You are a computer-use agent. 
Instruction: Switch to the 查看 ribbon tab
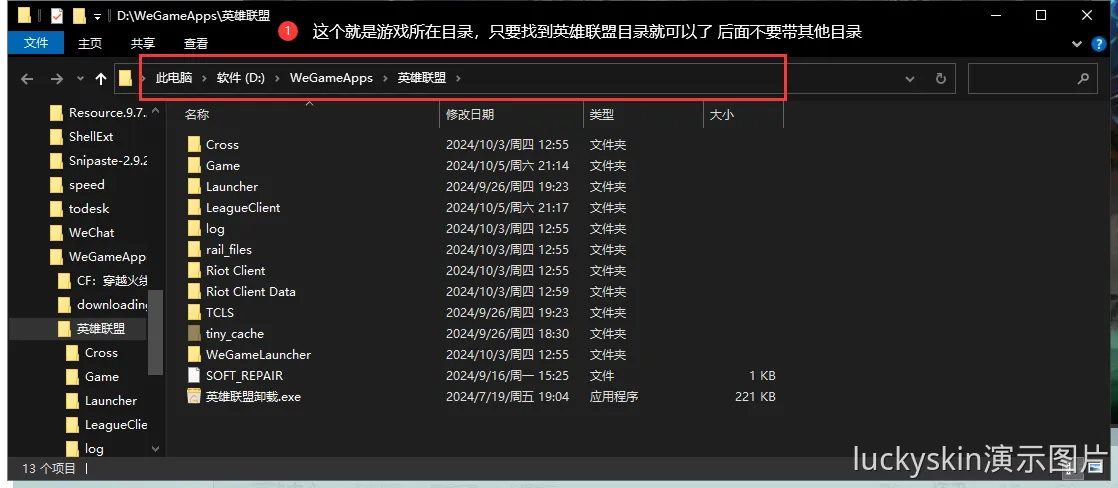coord(196,44)
